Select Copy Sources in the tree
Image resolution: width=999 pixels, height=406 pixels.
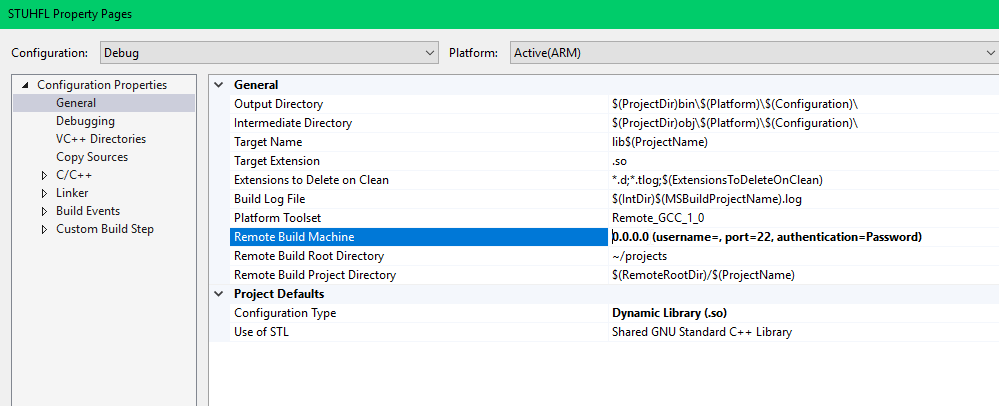click(x=92, y=156)
